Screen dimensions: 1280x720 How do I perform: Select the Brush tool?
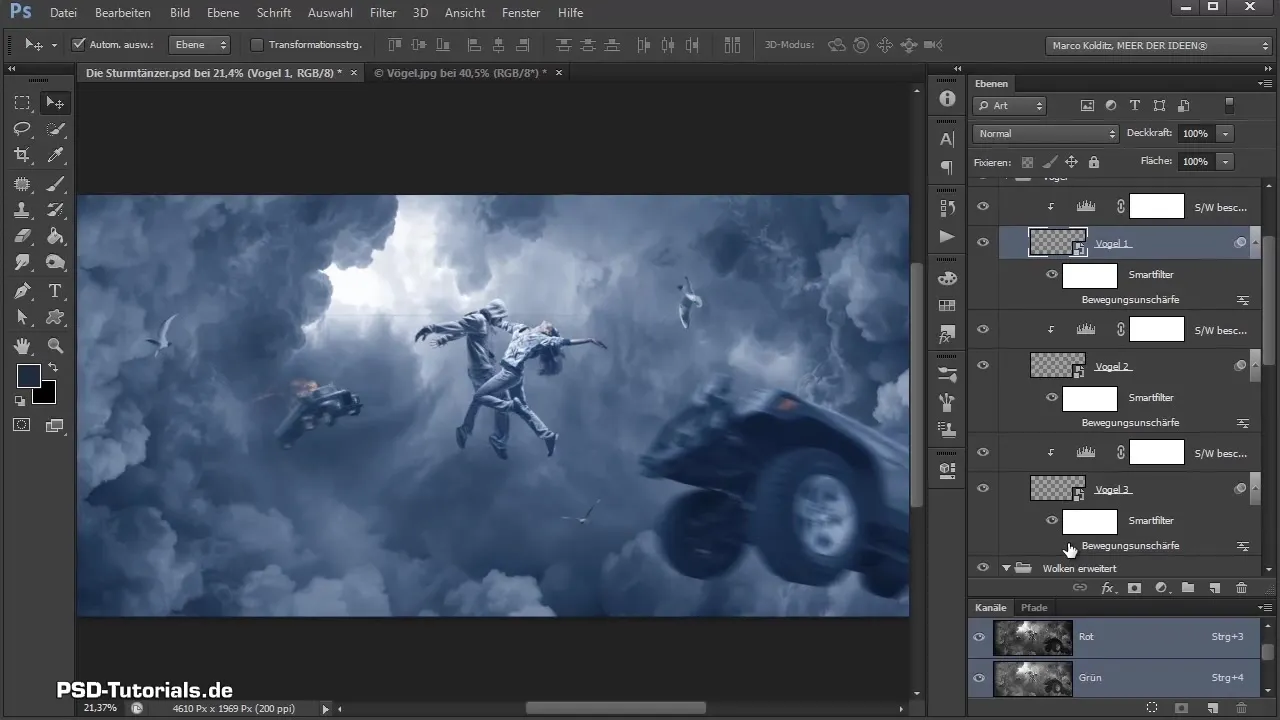click(55, 184)
